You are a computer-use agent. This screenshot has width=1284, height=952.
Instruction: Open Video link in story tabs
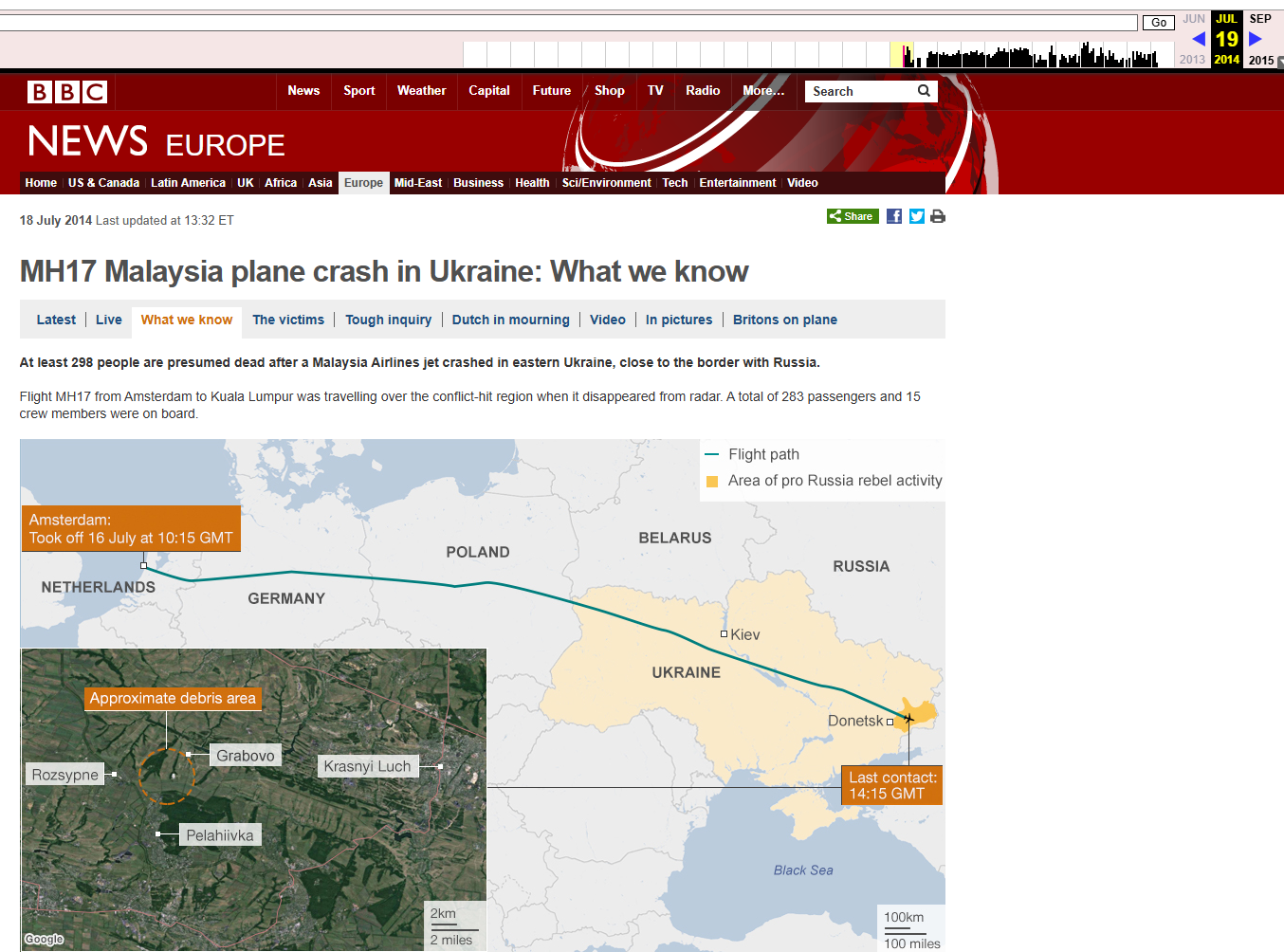click(608, 320)
